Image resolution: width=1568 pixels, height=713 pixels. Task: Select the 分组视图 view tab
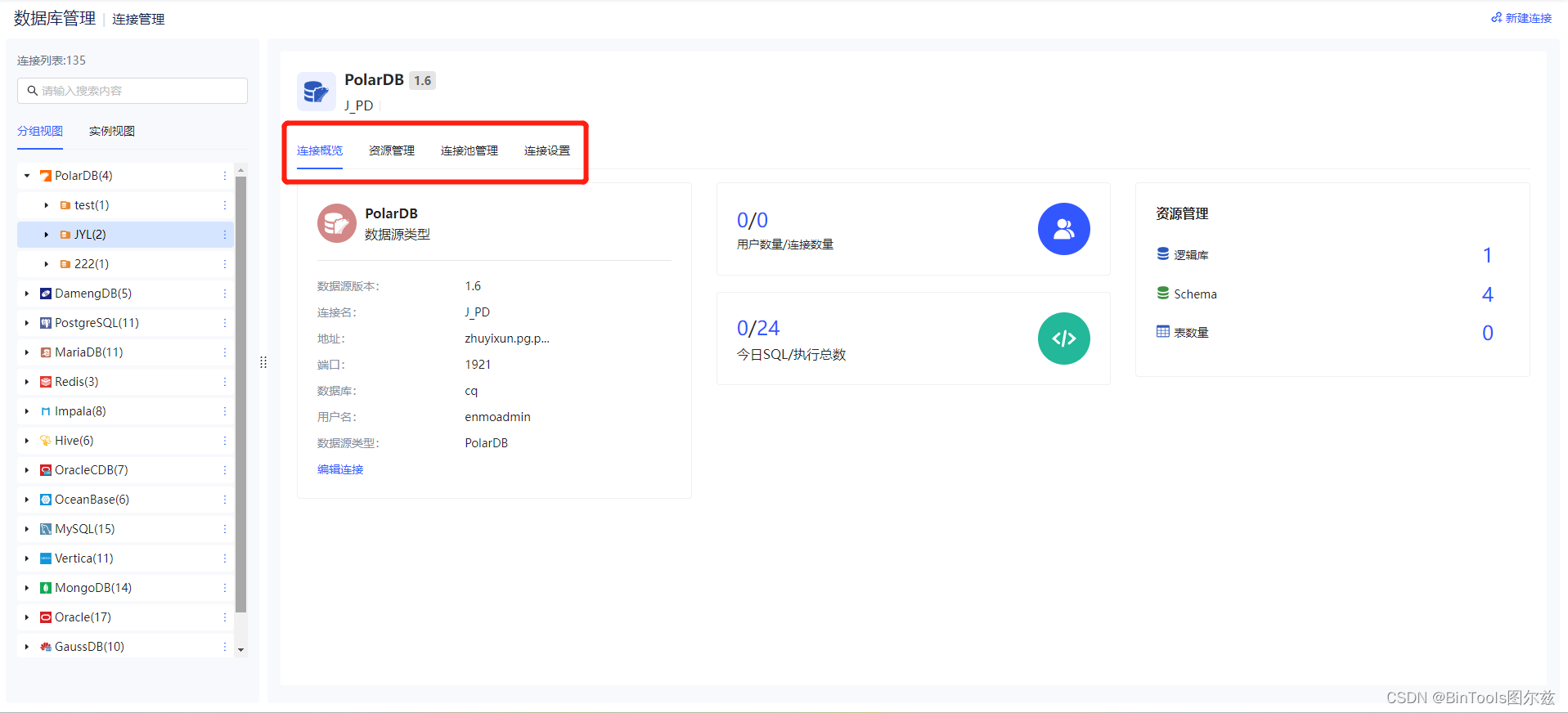click(40, 131)
